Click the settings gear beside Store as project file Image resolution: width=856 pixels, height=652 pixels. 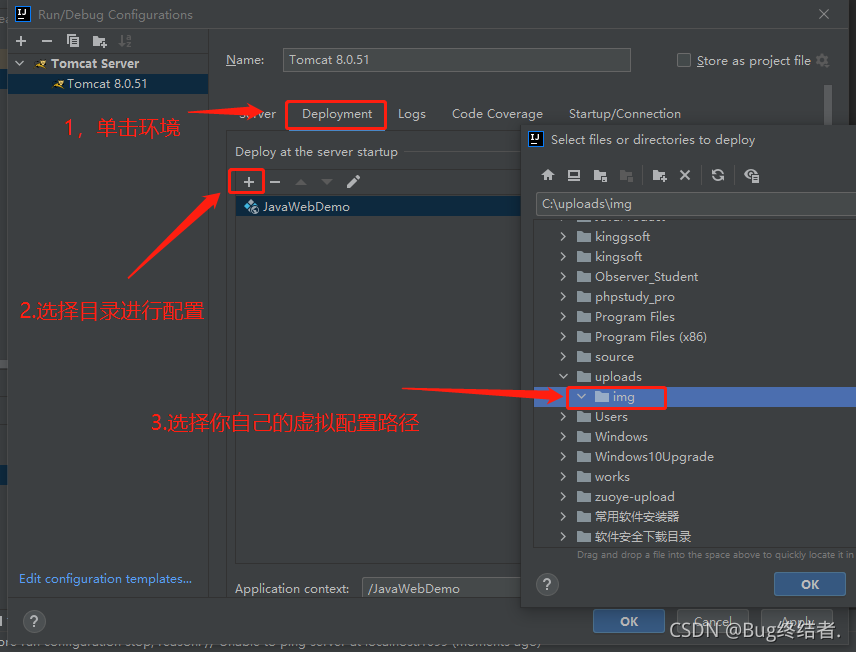click(822, 61)
